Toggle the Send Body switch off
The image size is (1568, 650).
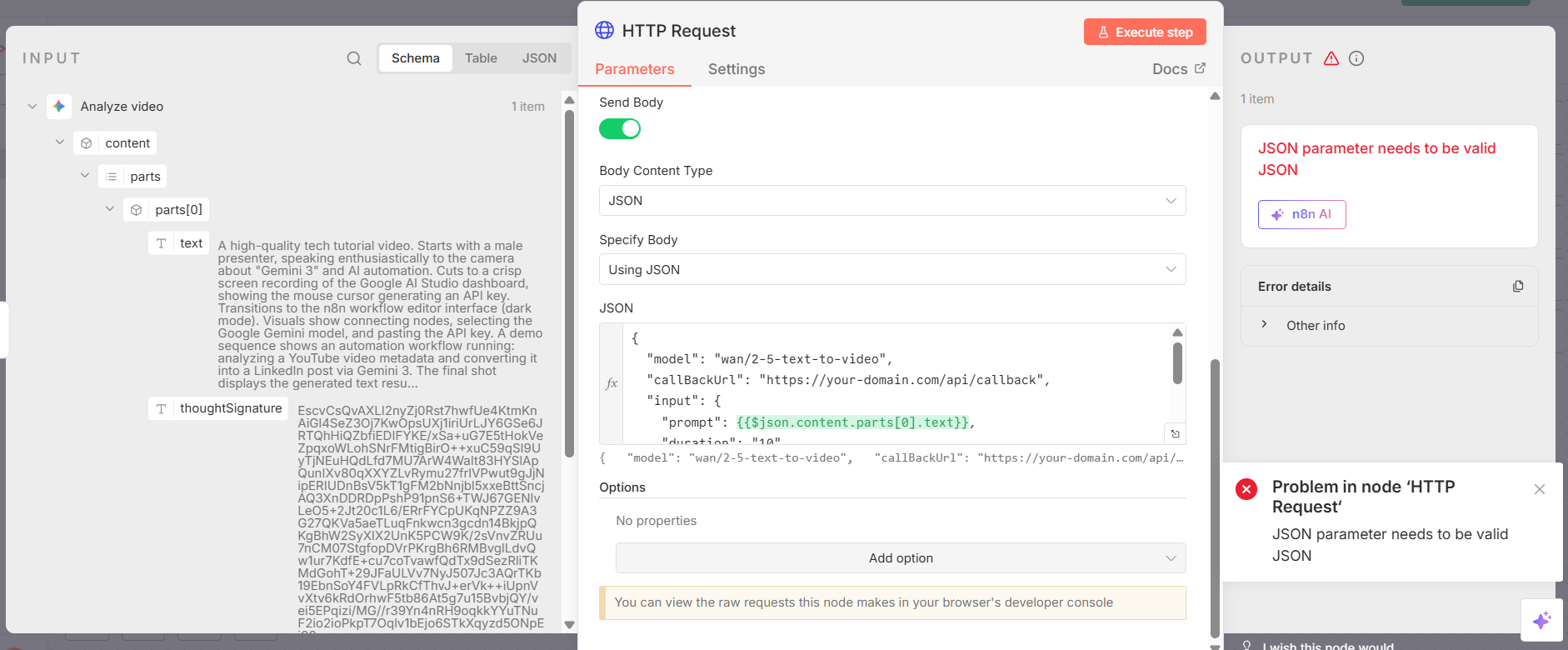point(620,129)
